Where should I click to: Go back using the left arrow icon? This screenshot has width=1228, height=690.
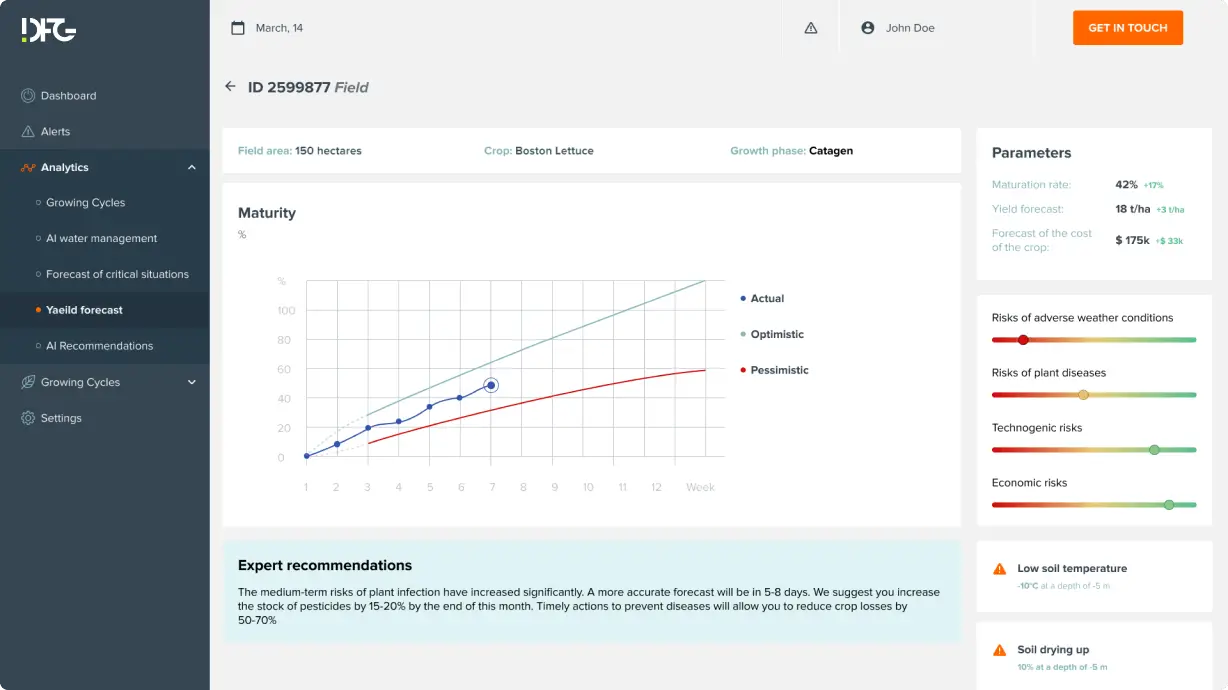coord(230,87)
